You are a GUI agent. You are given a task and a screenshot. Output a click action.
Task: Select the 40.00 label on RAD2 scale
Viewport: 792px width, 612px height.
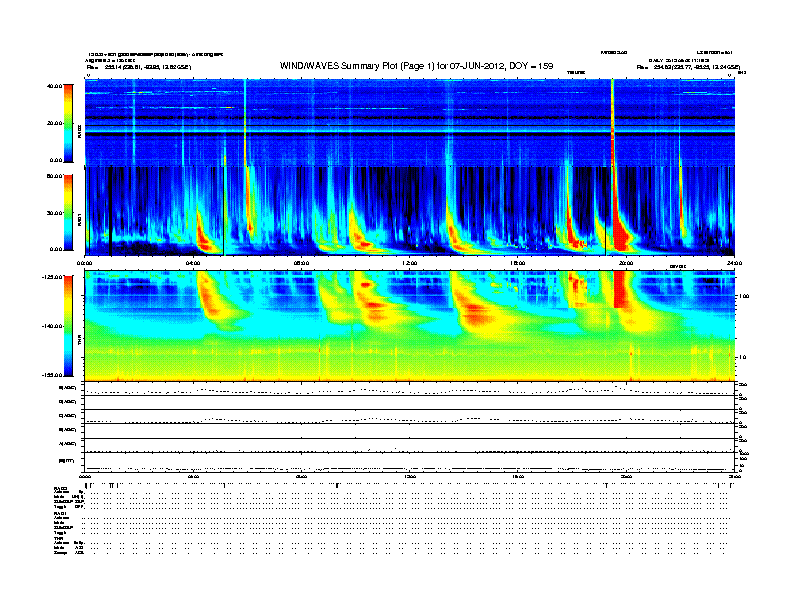54,86
